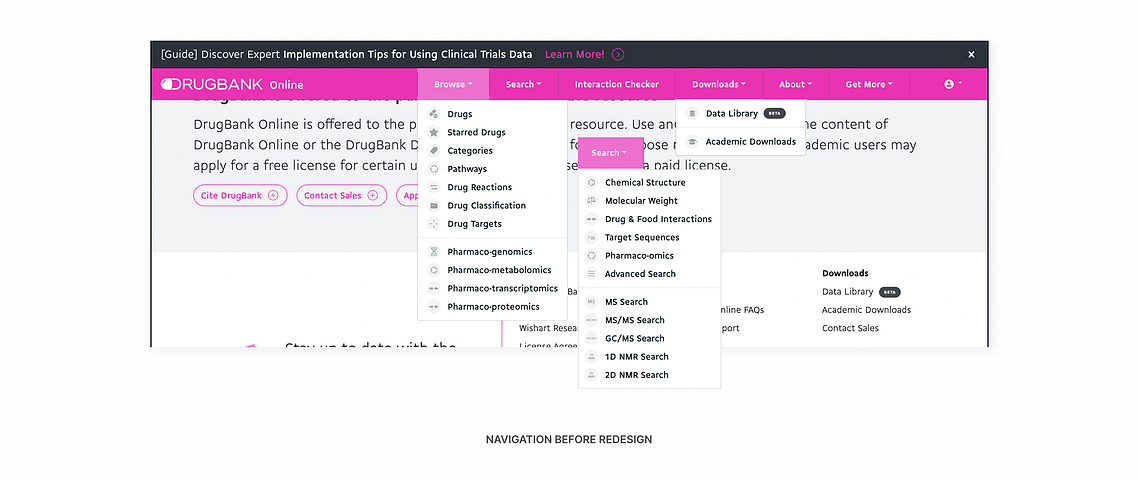The height and width of the screenshot is (479, 1139).
Task: Click the Data Library database icon
Action: pyautogui.click(x=692, y=113)
